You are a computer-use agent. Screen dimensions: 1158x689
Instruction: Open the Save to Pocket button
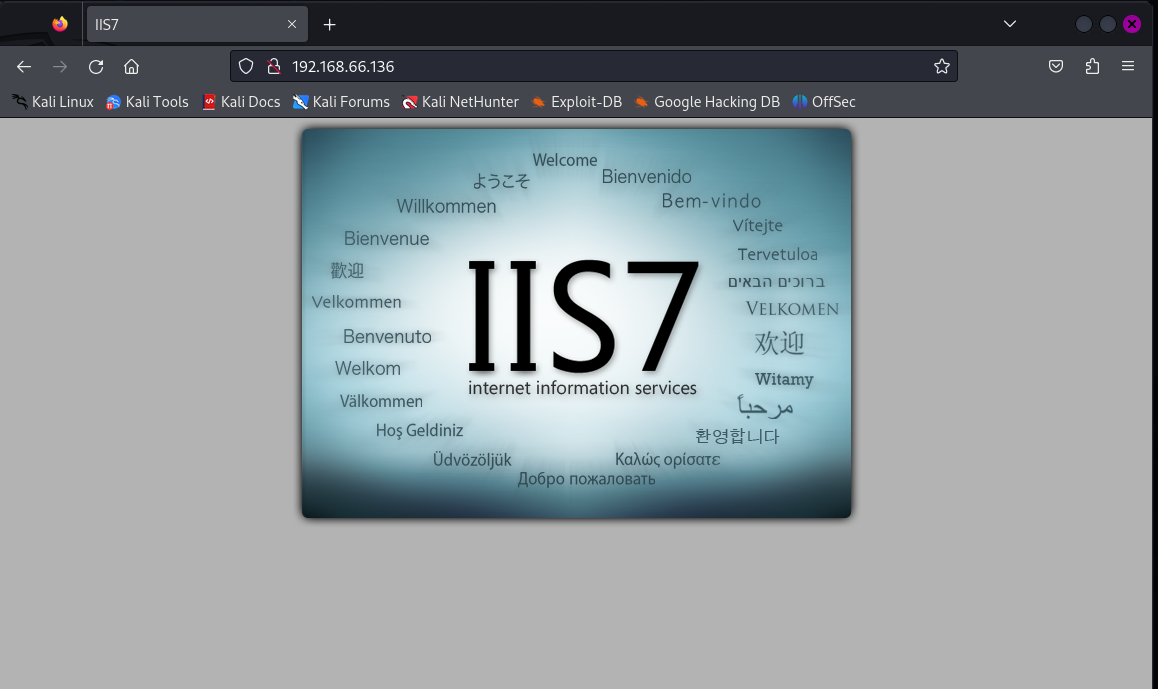(1056, 66)
